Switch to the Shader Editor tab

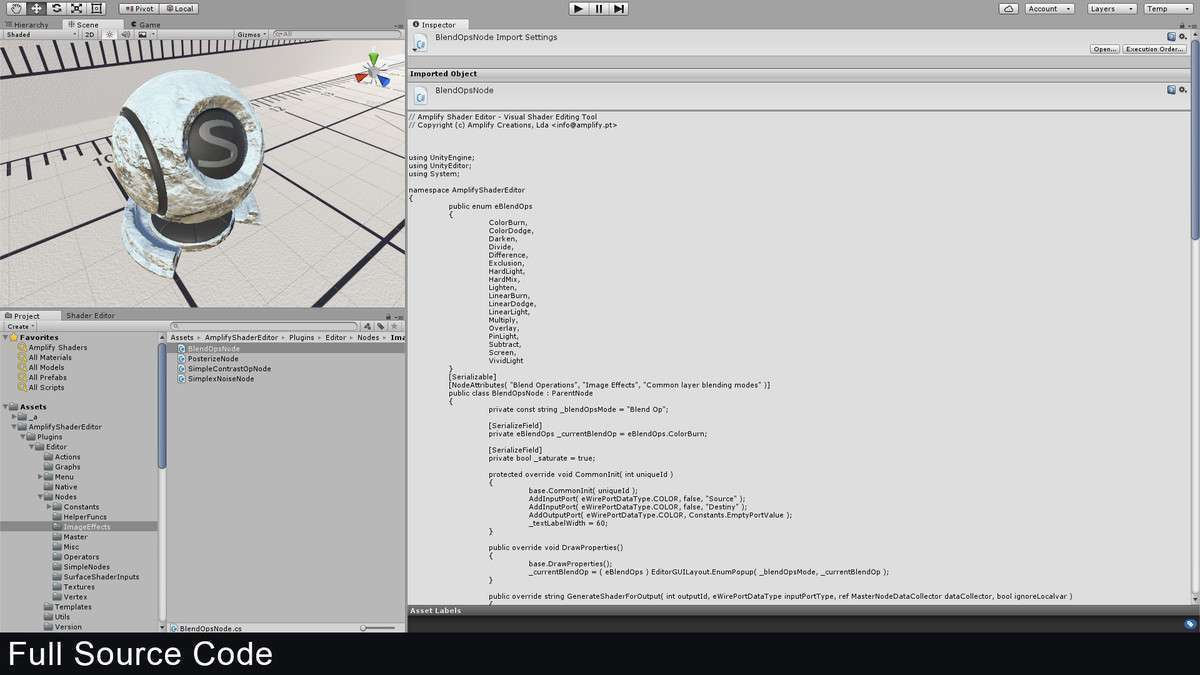90,315
